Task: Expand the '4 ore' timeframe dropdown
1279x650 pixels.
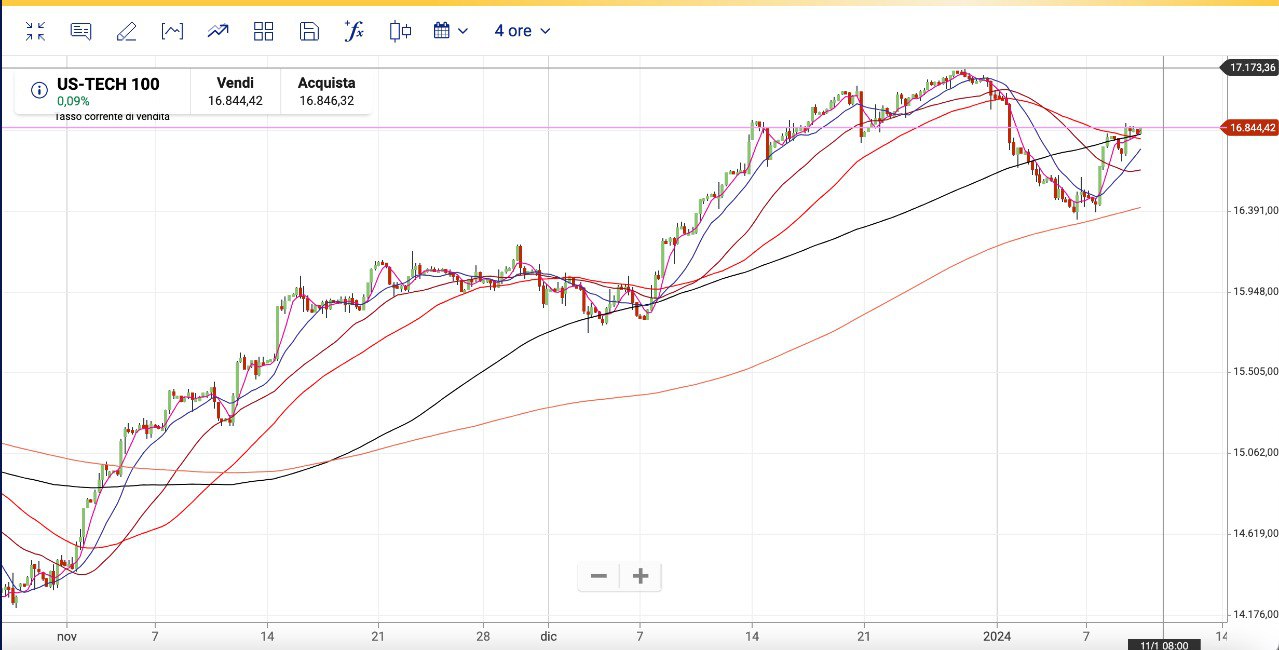Action: [x=522, y=31]
